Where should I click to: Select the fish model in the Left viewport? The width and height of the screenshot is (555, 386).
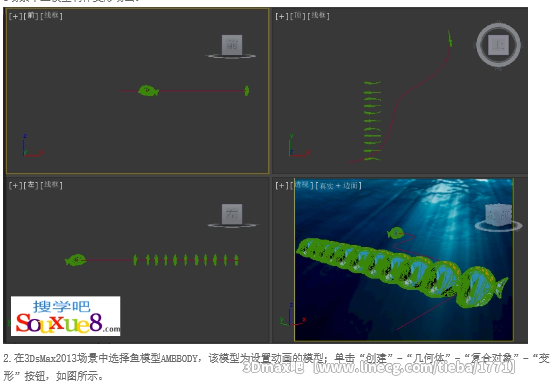coord(75,260)
